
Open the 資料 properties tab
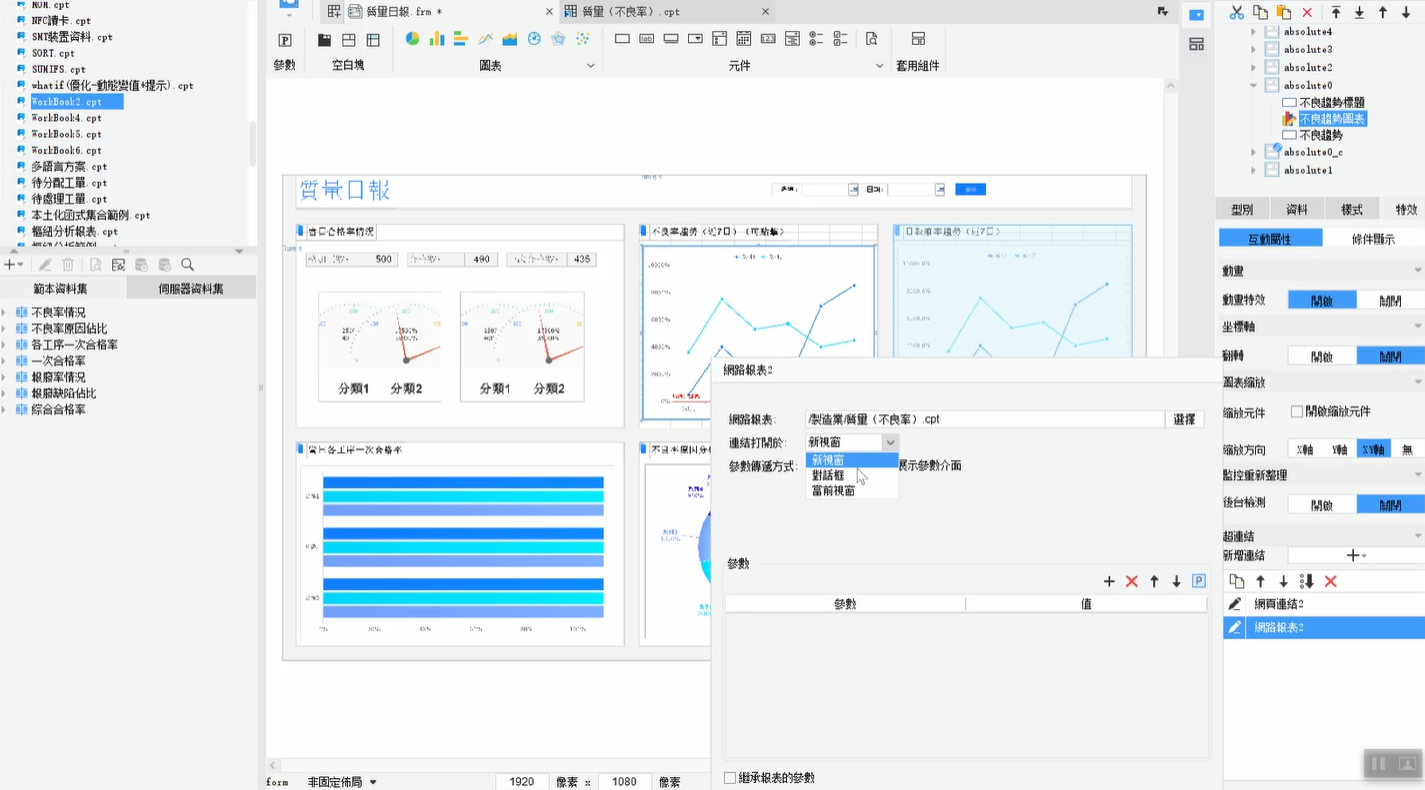[1297, 210]
